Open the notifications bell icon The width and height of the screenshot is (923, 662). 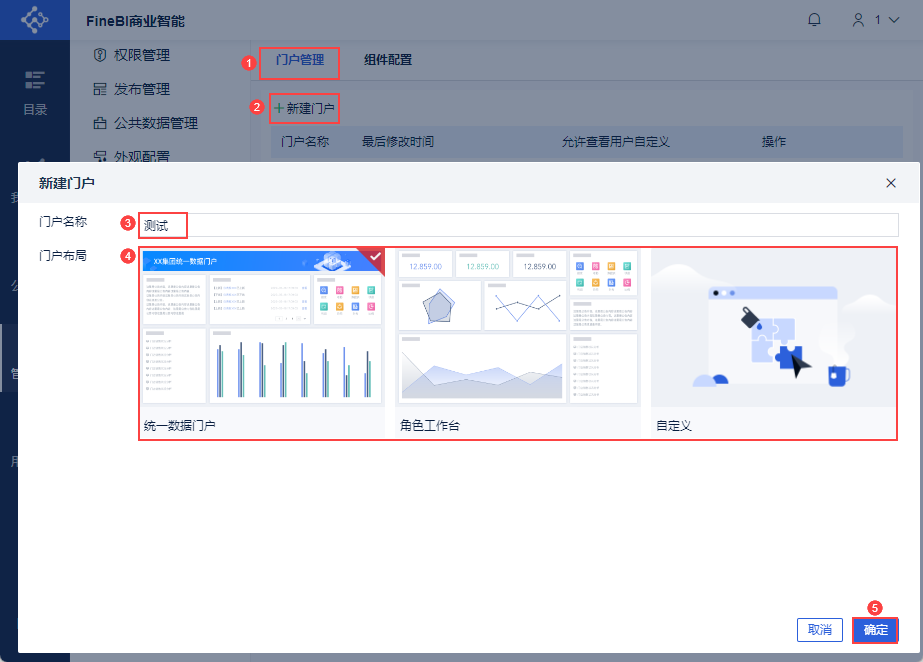tap(814, 20)
